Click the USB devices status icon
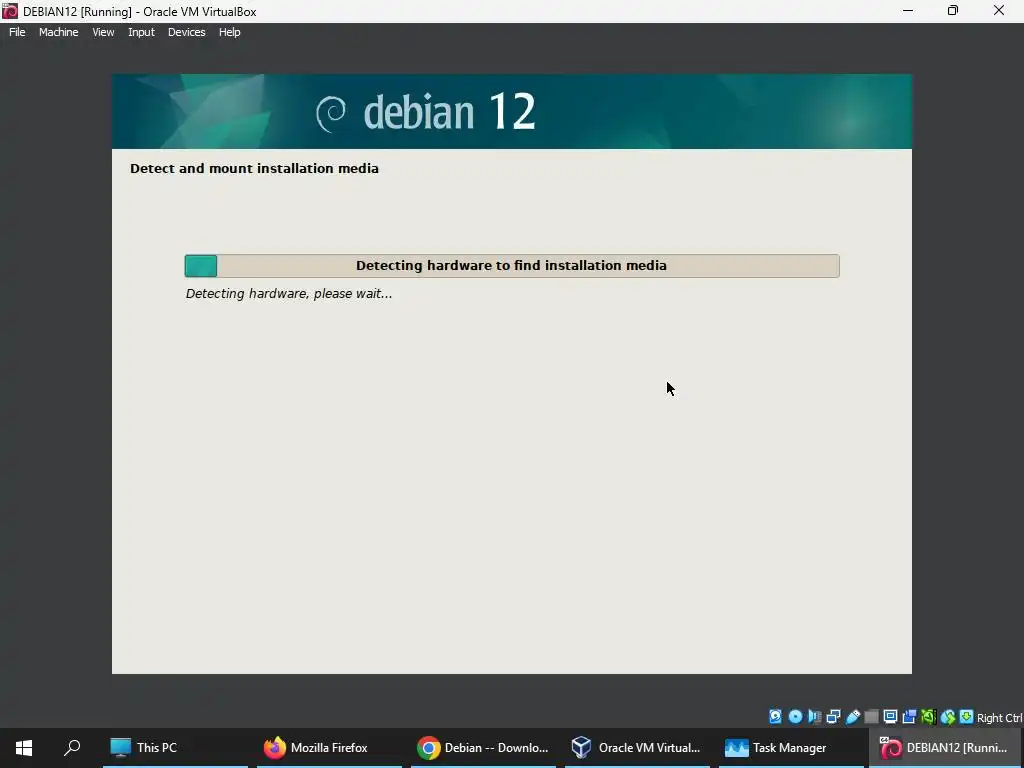Image resolution: width=1024 pixels, height=768 pixels. (x=853, y=716)
